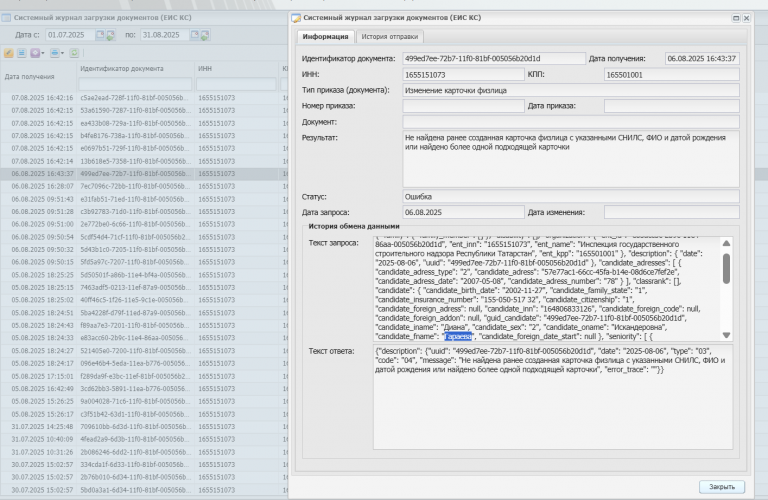Open the dropdown arrow beside the printer icon

[62, 53]
